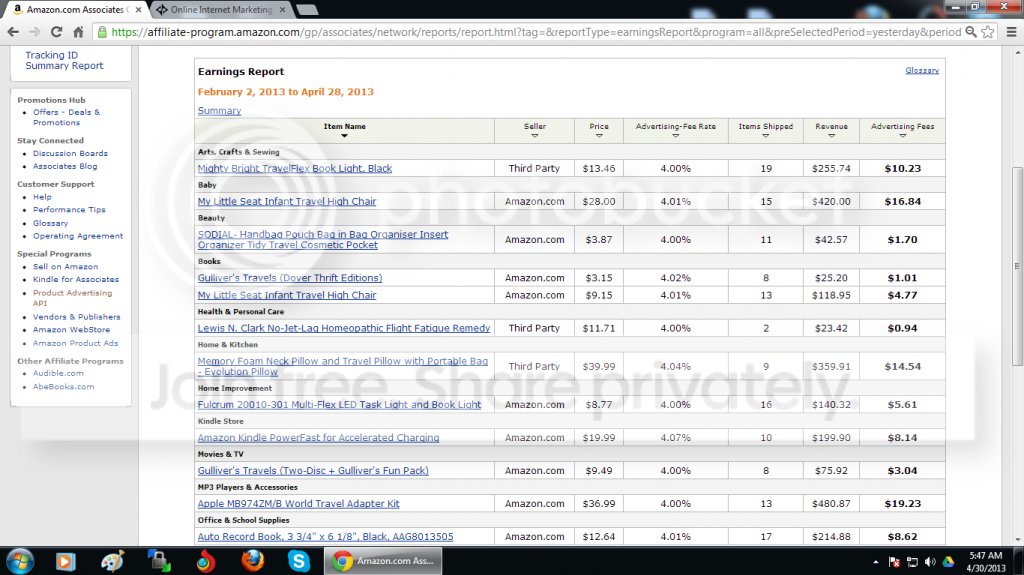Open the Chrome menu icon
This screenshot has width=1024, height=575.
coord(1011,31)
